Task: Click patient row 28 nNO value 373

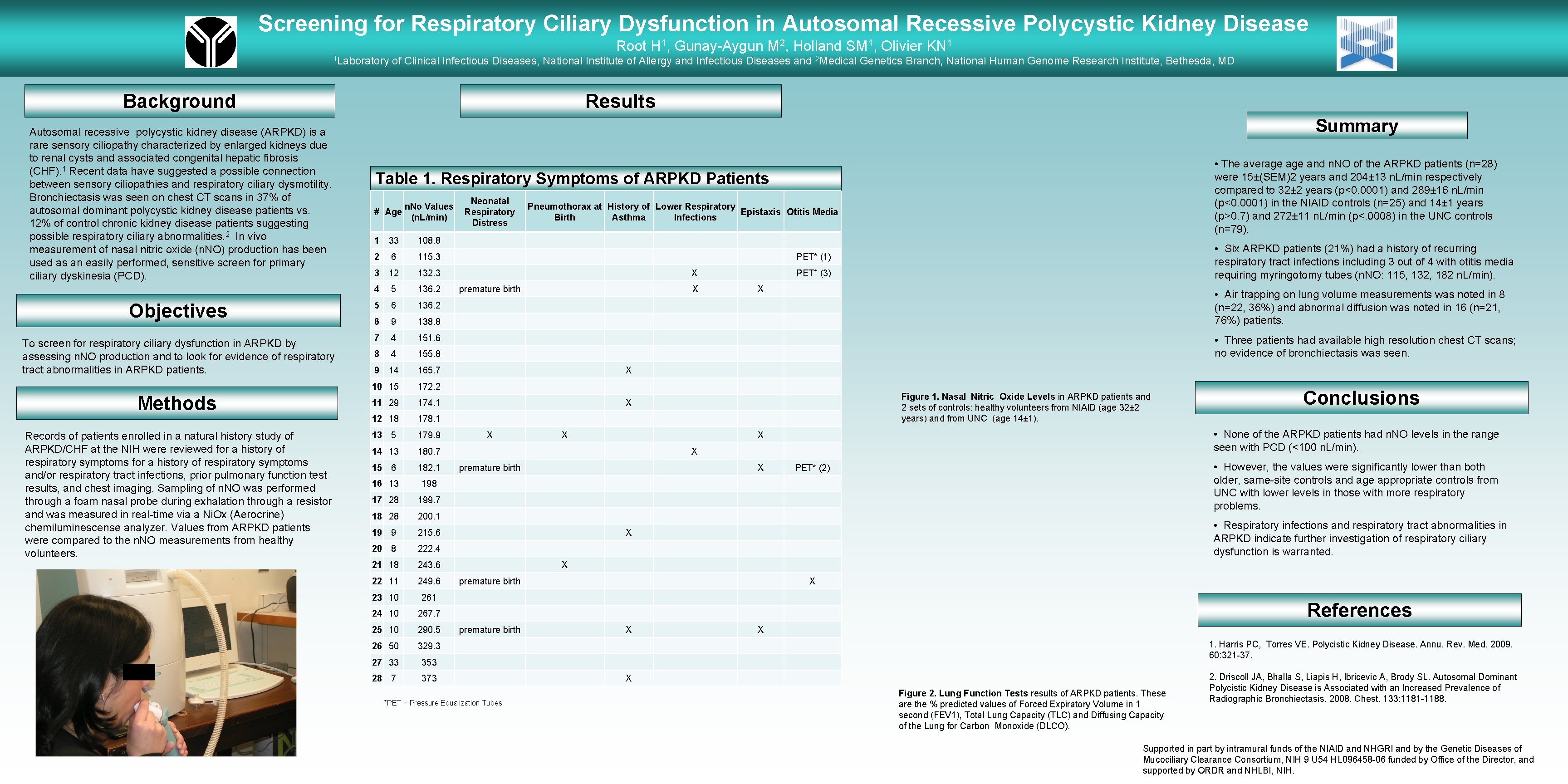Action: click(x=428, y=678)
